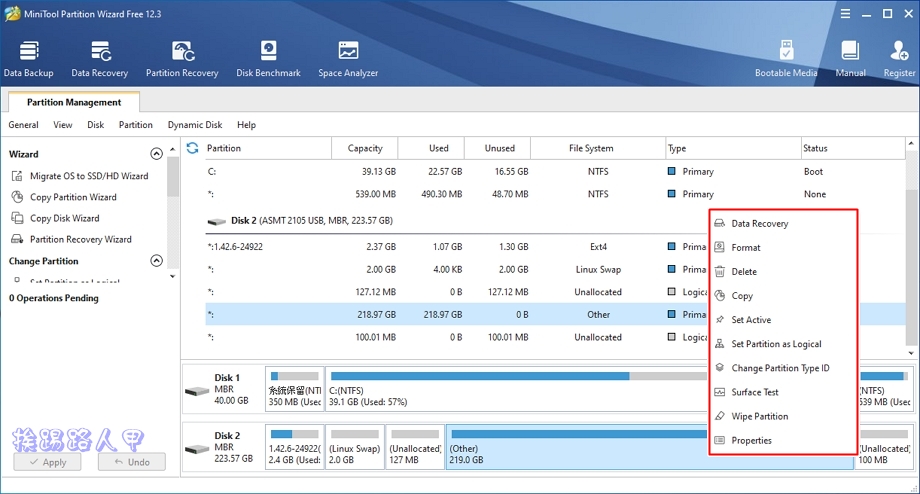Open the Data Backup tool
920x494 pixels.
29,59
